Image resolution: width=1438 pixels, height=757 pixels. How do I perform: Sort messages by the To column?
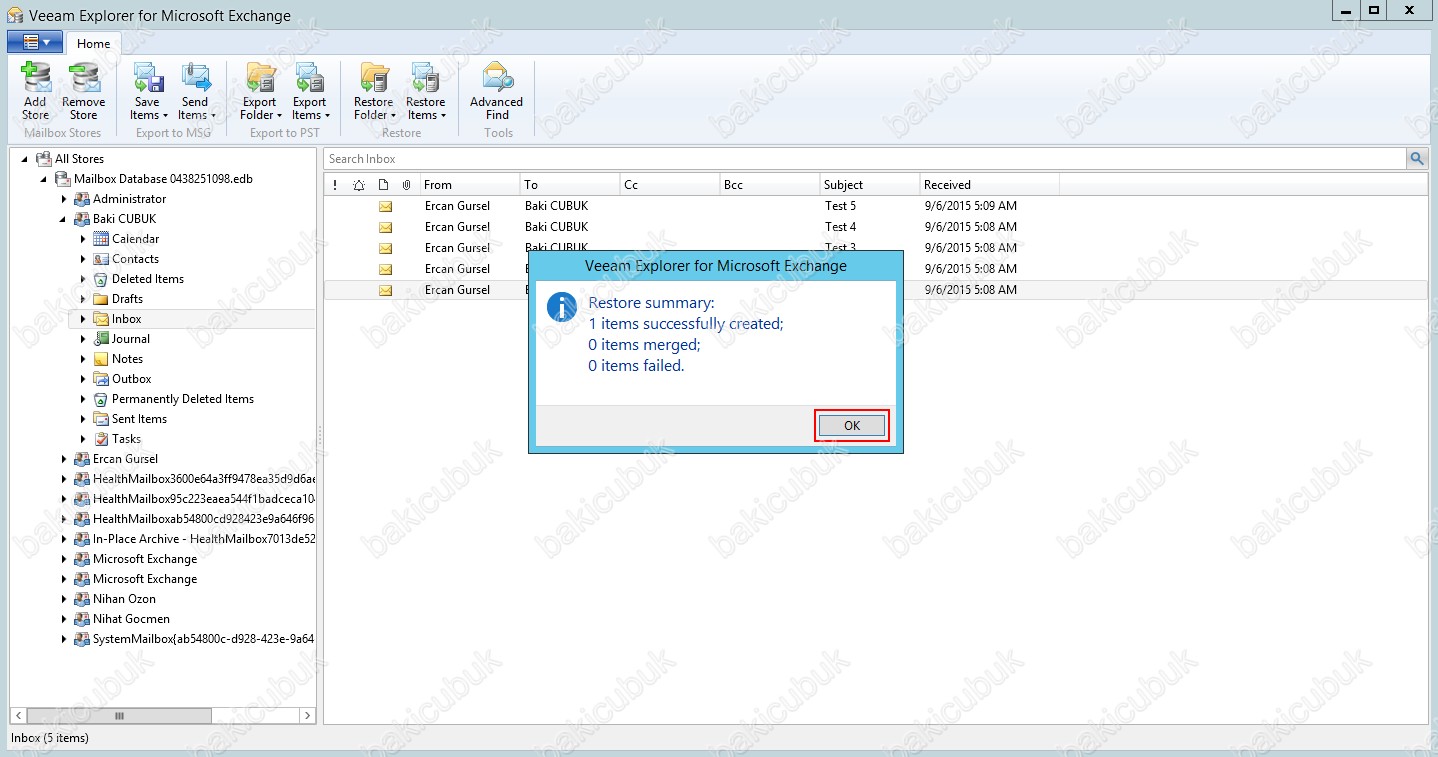click(570, 185)
